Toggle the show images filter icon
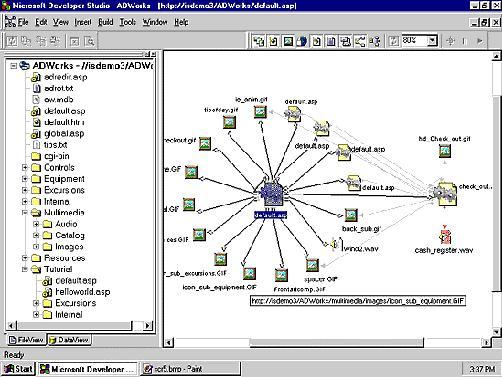 [288, 41]
